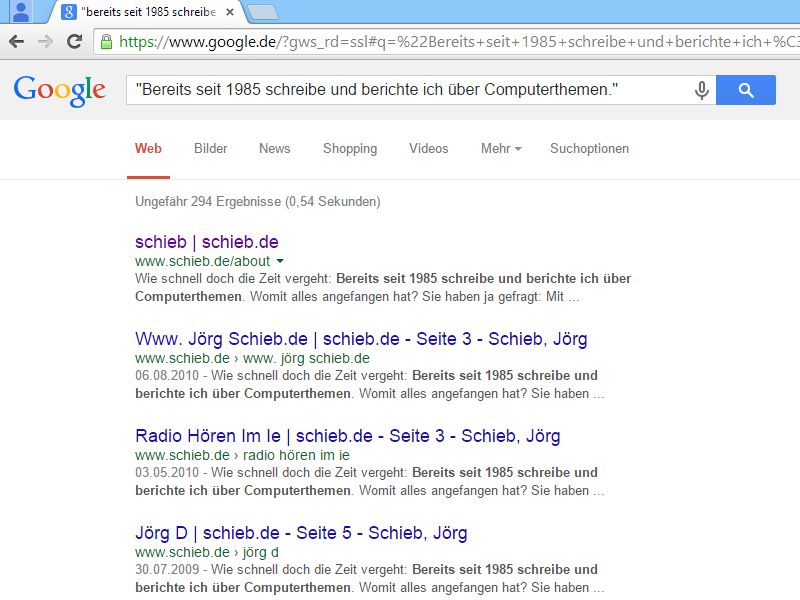The image size is (800, 600).
Task: Click the browser forward arrow
Action: pyautogui.click(x=45, y=41)
